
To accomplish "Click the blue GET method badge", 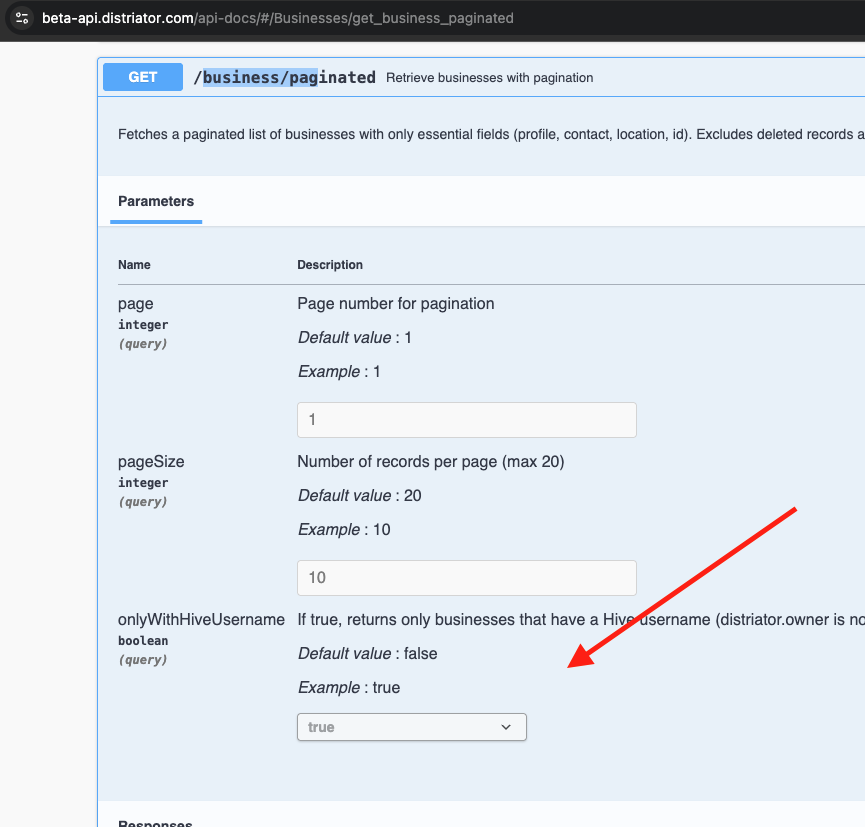I will [x=141, y=76].
